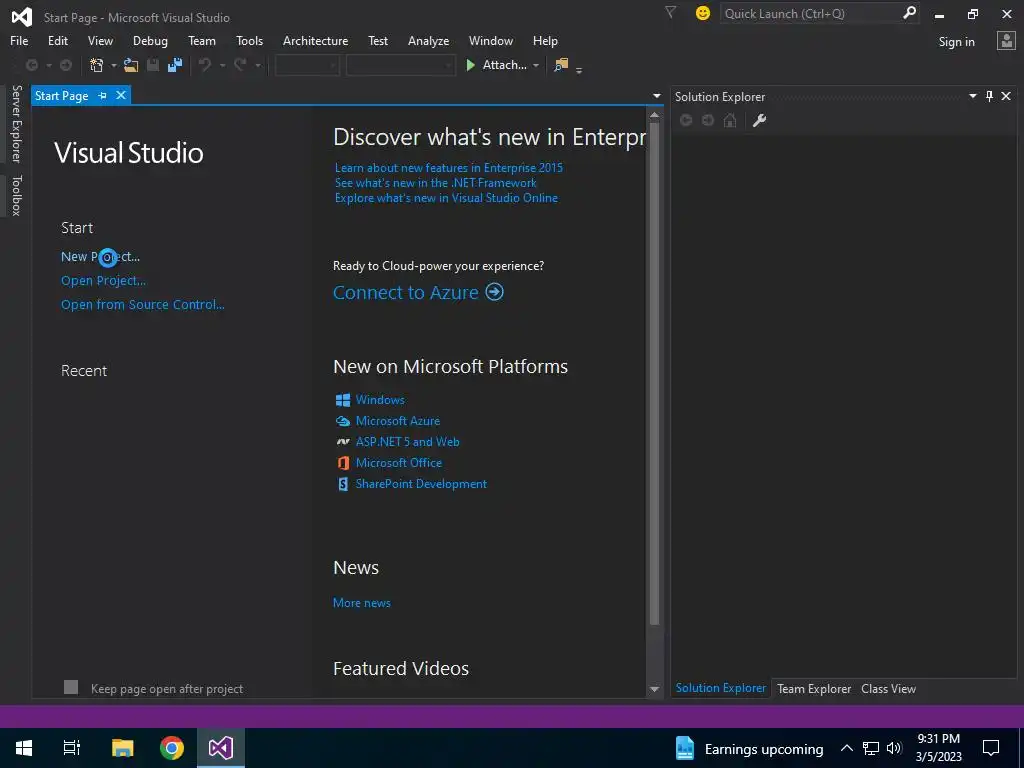Pin the Solution Explorer panel with pushpin
1024x768 pixels.
point(989,96)
